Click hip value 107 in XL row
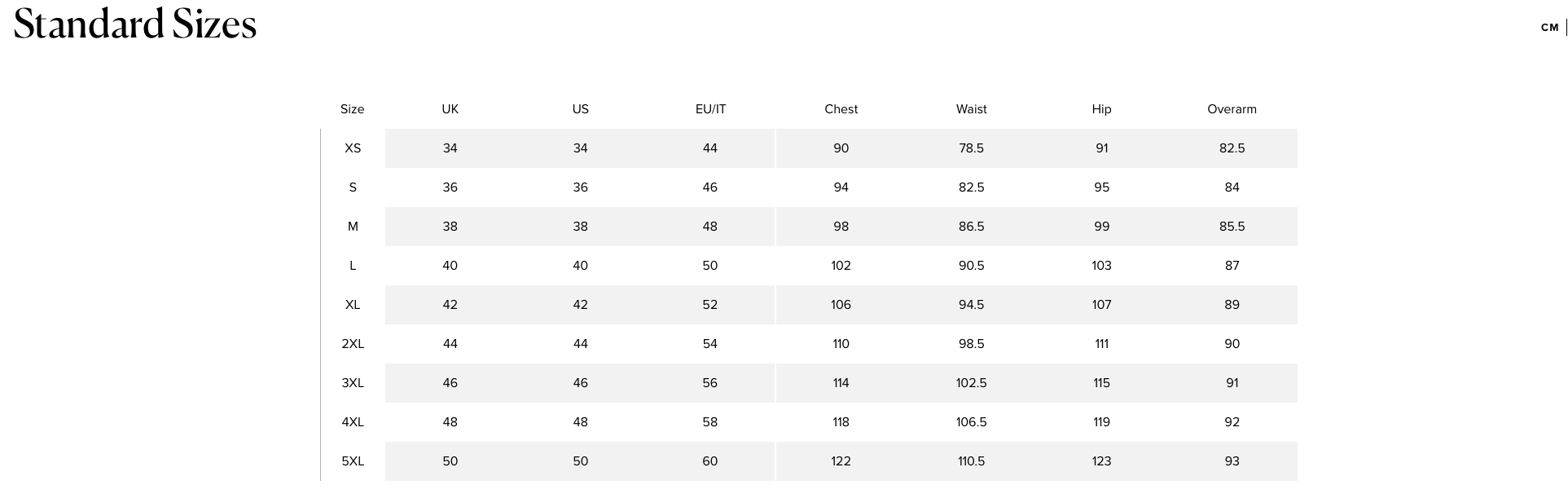 coord(1101,305)
